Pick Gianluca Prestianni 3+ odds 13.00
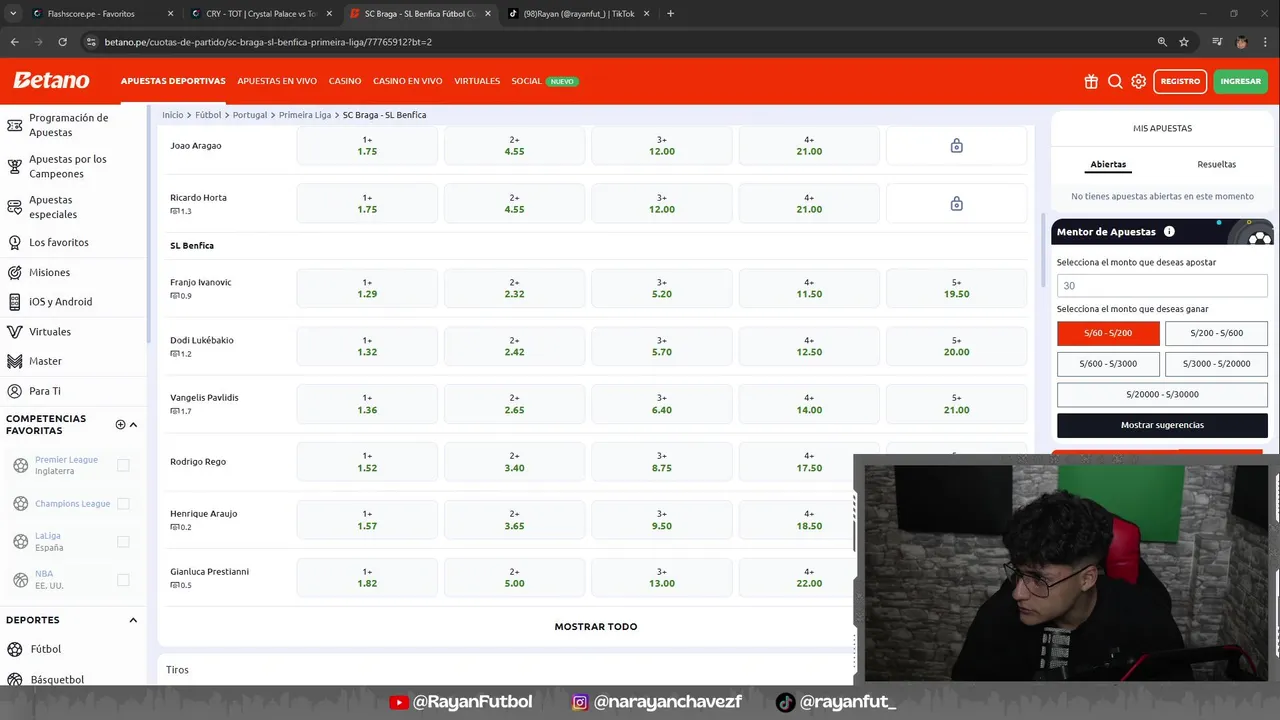 [662, 578]
